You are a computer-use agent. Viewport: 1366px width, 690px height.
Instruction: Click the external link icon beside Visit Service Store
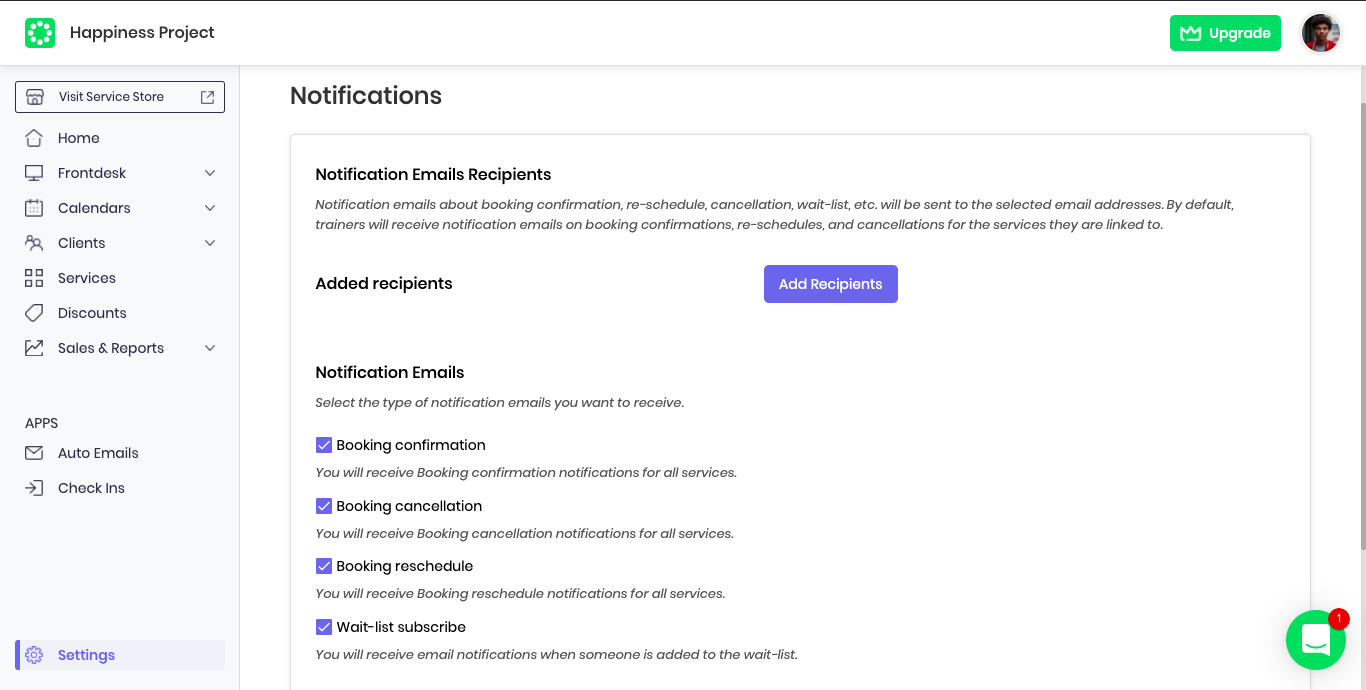pyautogui.click(x=207, y=97)
